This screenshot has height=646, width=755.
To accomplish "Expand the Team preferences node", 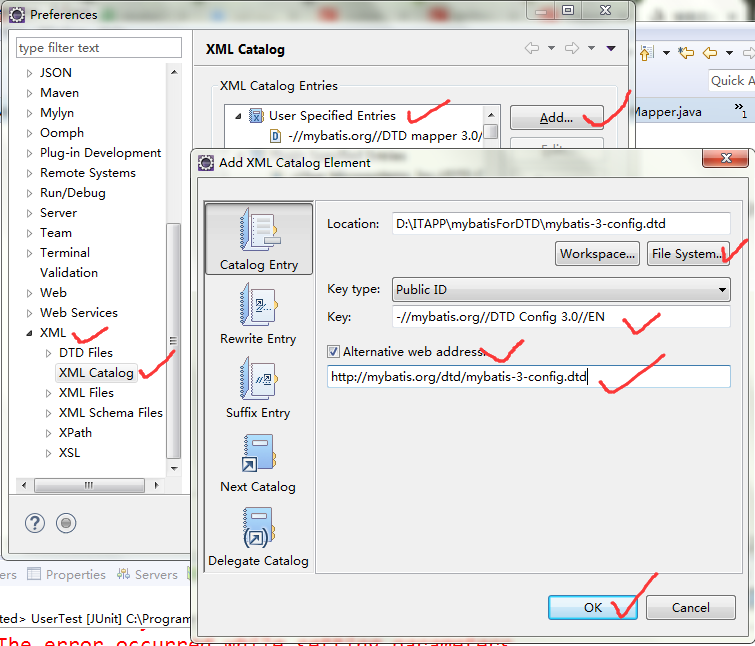I will (x=29, y=233).
